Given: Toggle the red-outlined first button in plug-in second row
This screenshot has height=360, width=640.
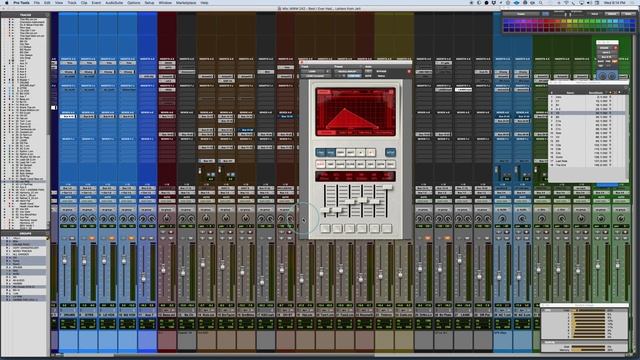Looking at the screenshot, I should [320, 164].
